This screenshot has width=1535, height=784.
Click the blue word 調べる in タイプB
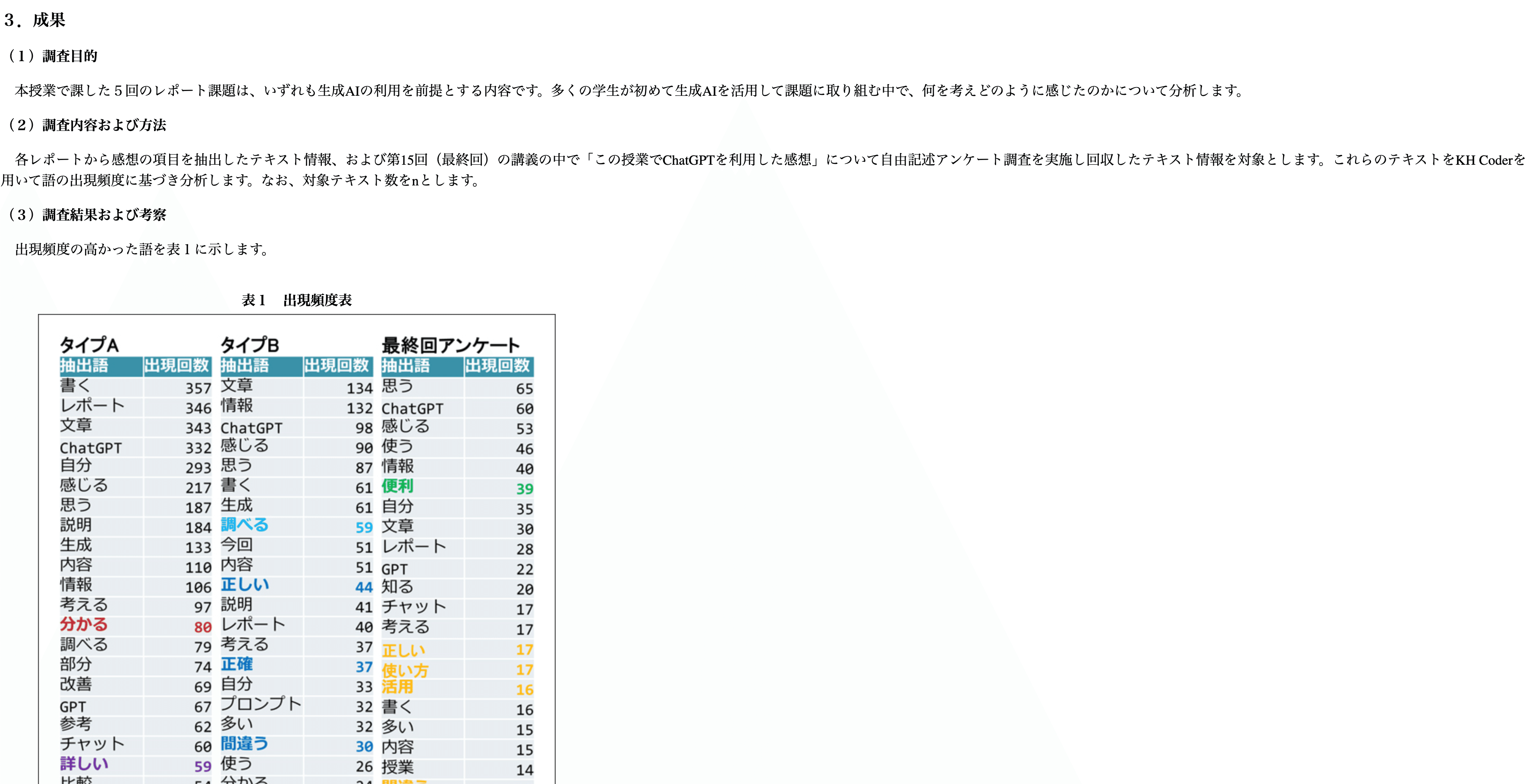(244, 525)
